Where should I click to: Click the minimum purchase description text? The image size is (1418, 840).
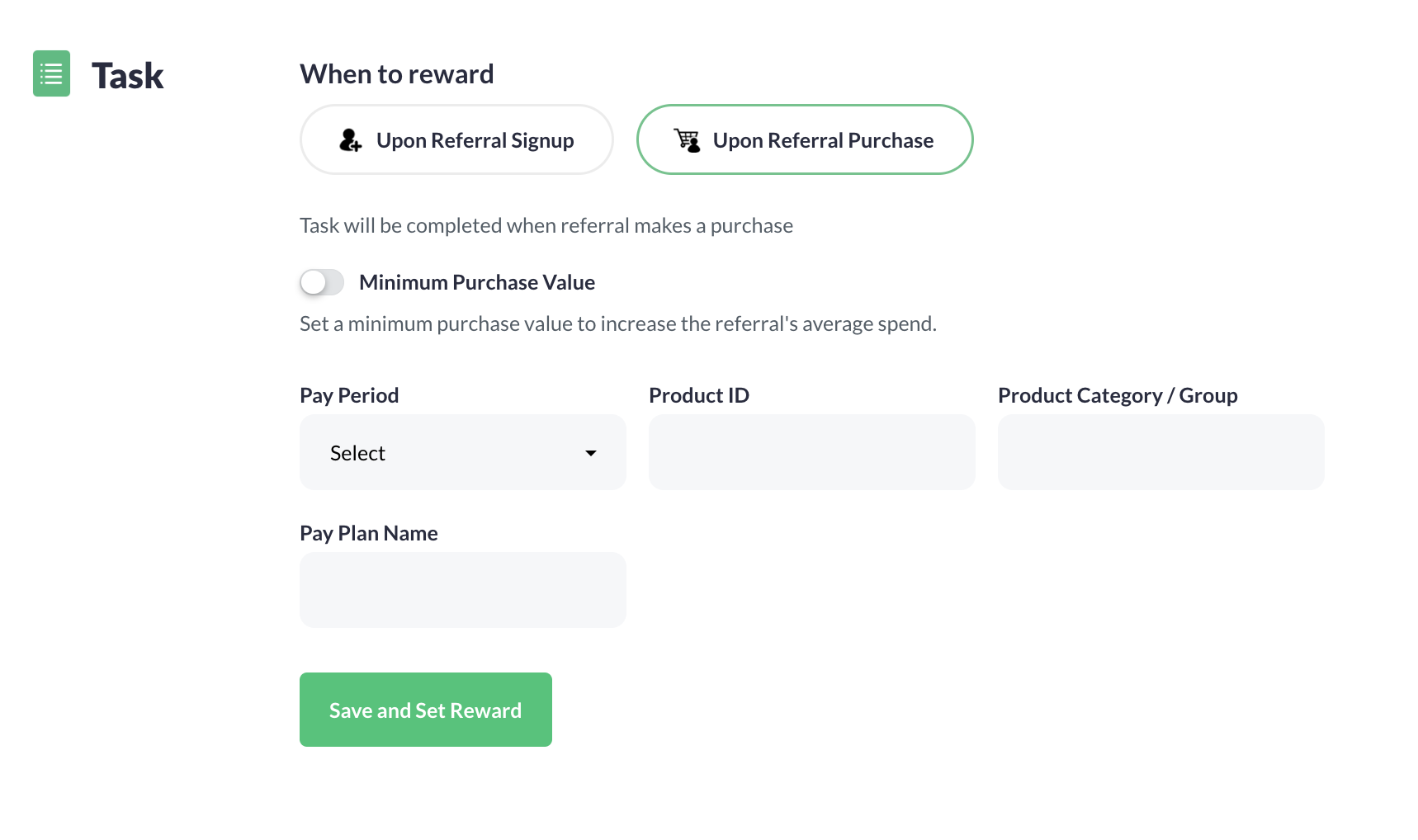coord(618,323)
